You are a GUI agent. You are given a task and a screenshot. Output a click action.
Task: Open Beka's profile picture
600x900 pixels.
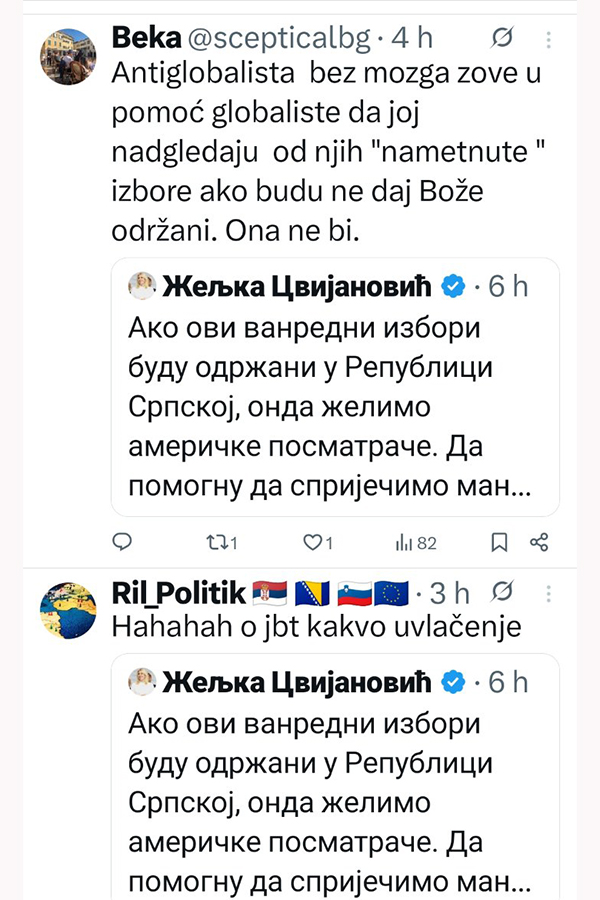pos(67,57)
